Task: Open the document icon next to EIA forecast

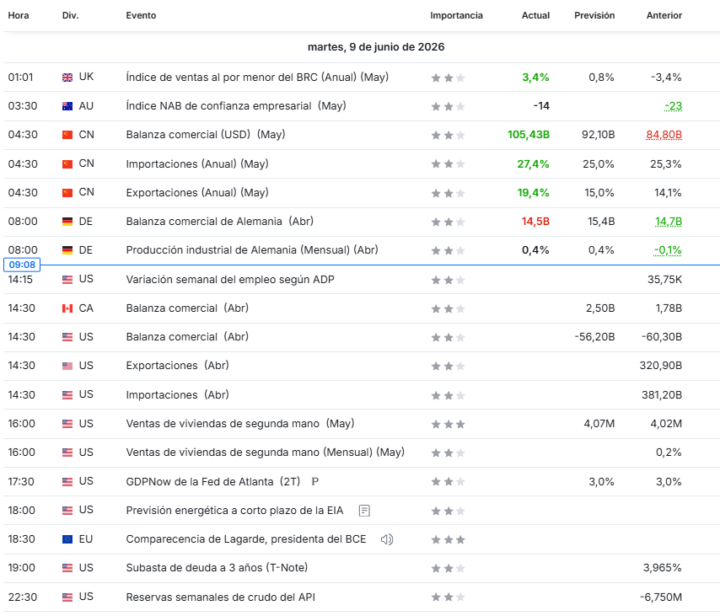Action: click(x=364, y=510)
